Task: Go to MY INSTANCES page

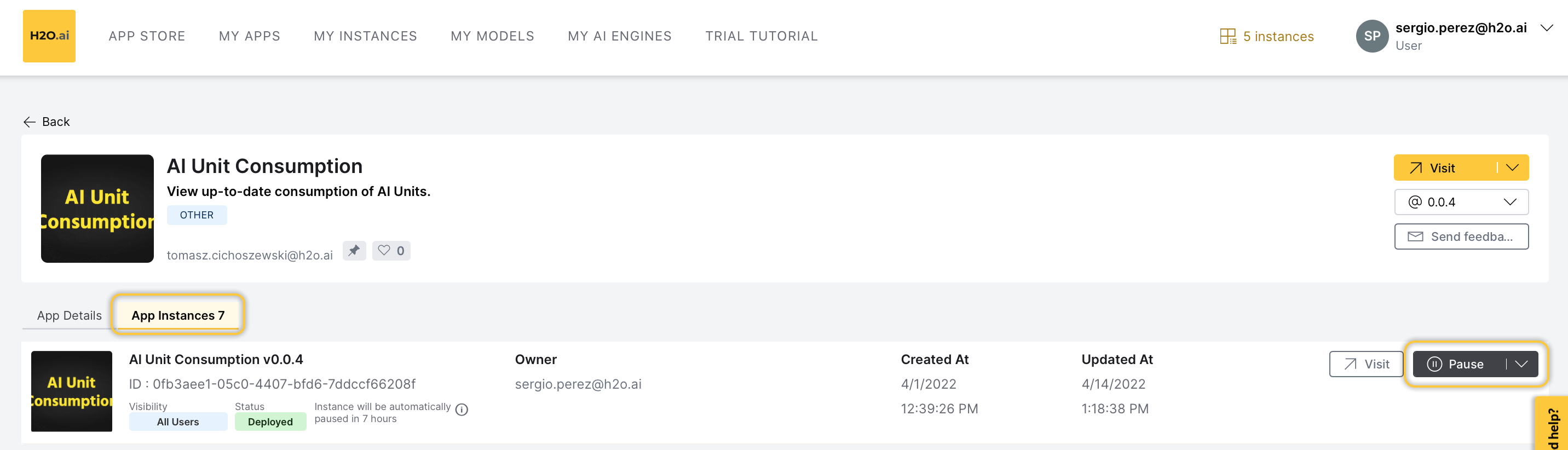Action: coord(365,36)
